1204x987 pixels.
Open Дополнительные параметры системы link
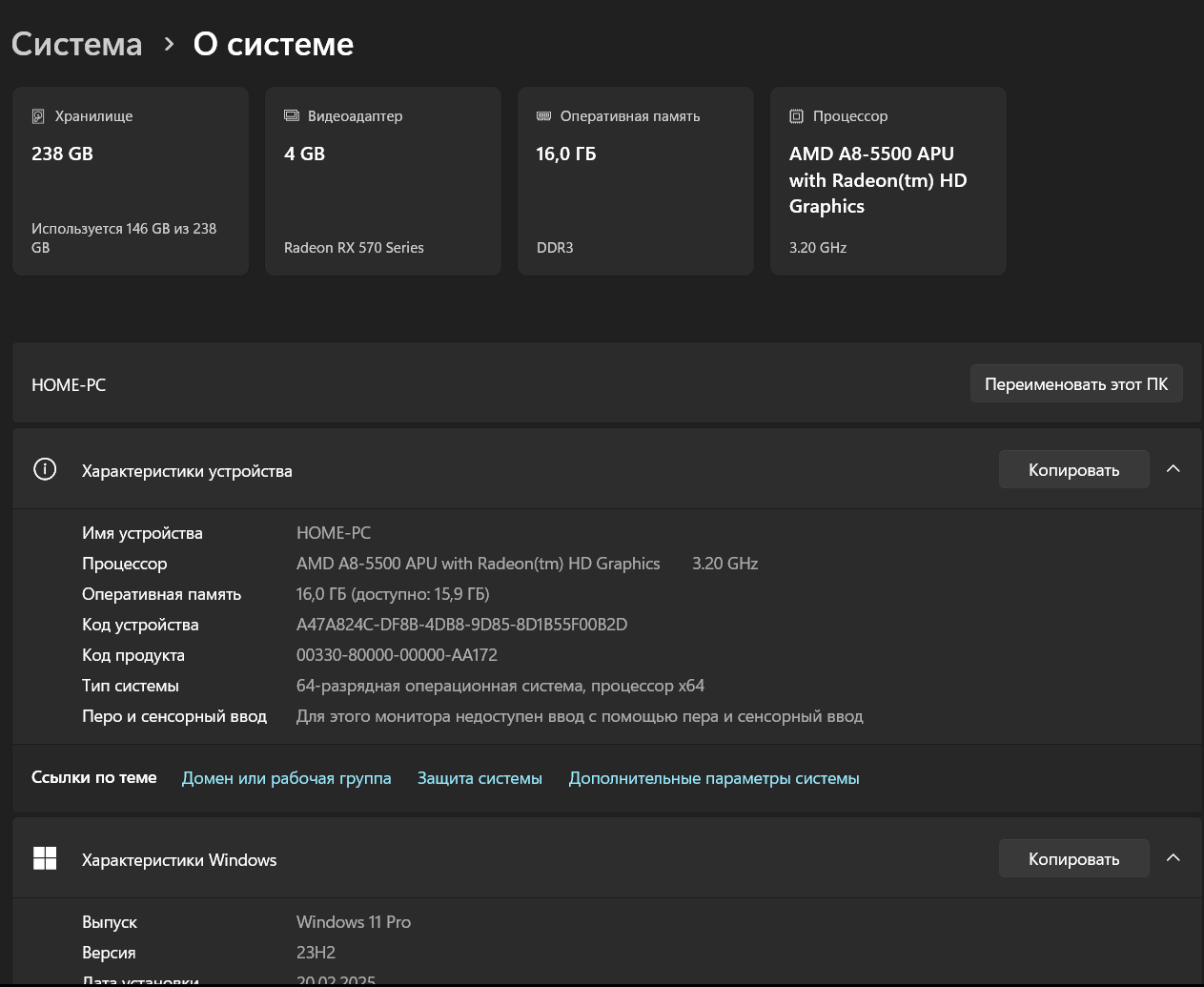[714, 778]
